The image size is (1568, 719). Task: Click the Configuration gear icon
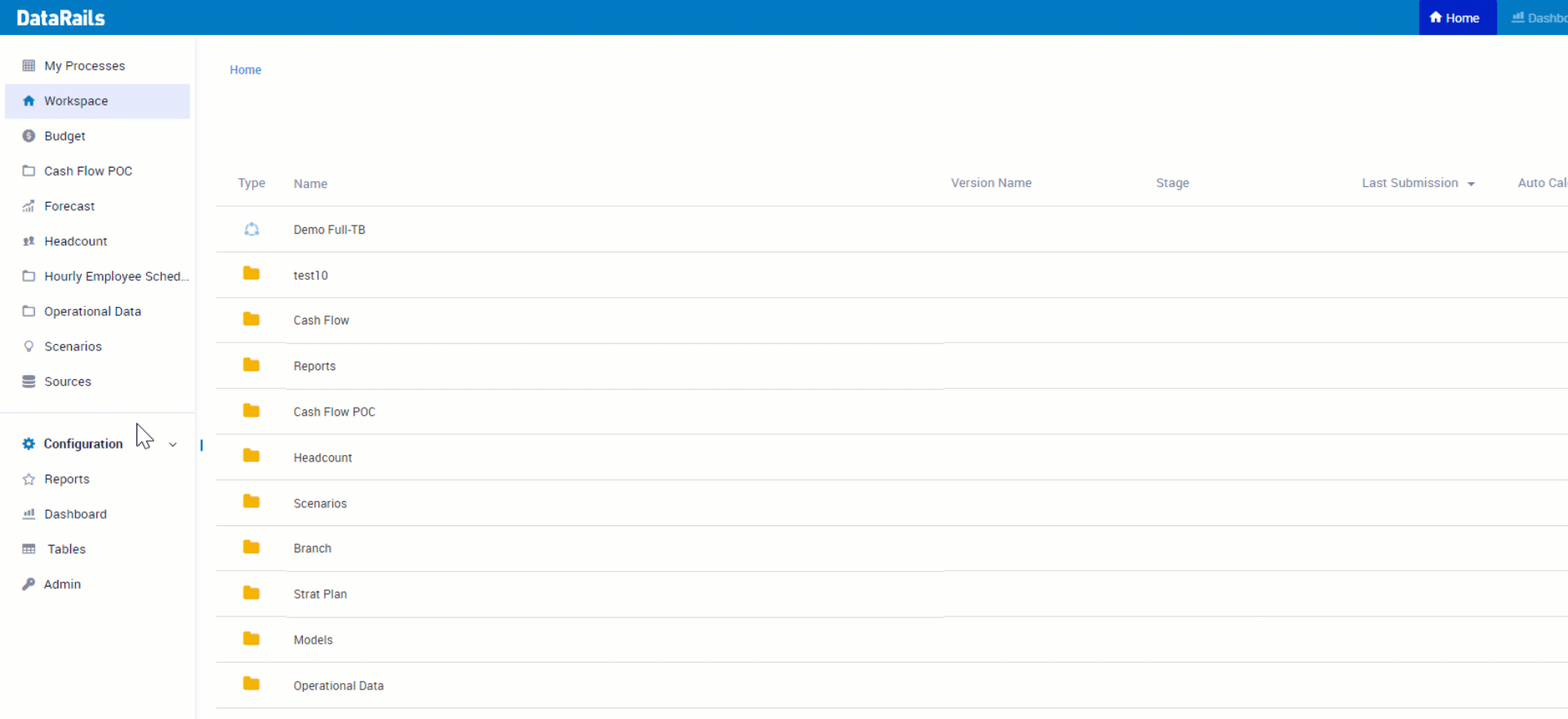tap(29, 444)
